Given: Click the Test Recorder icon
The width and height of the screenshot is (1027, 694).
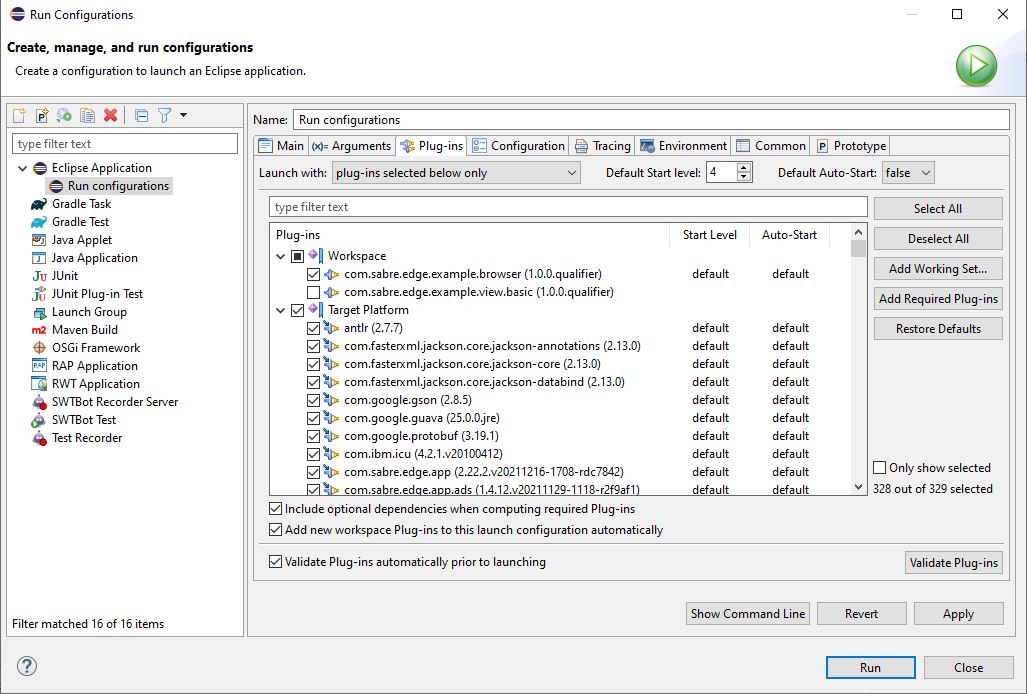Looking at the screenshot, I should coord(39,438).
